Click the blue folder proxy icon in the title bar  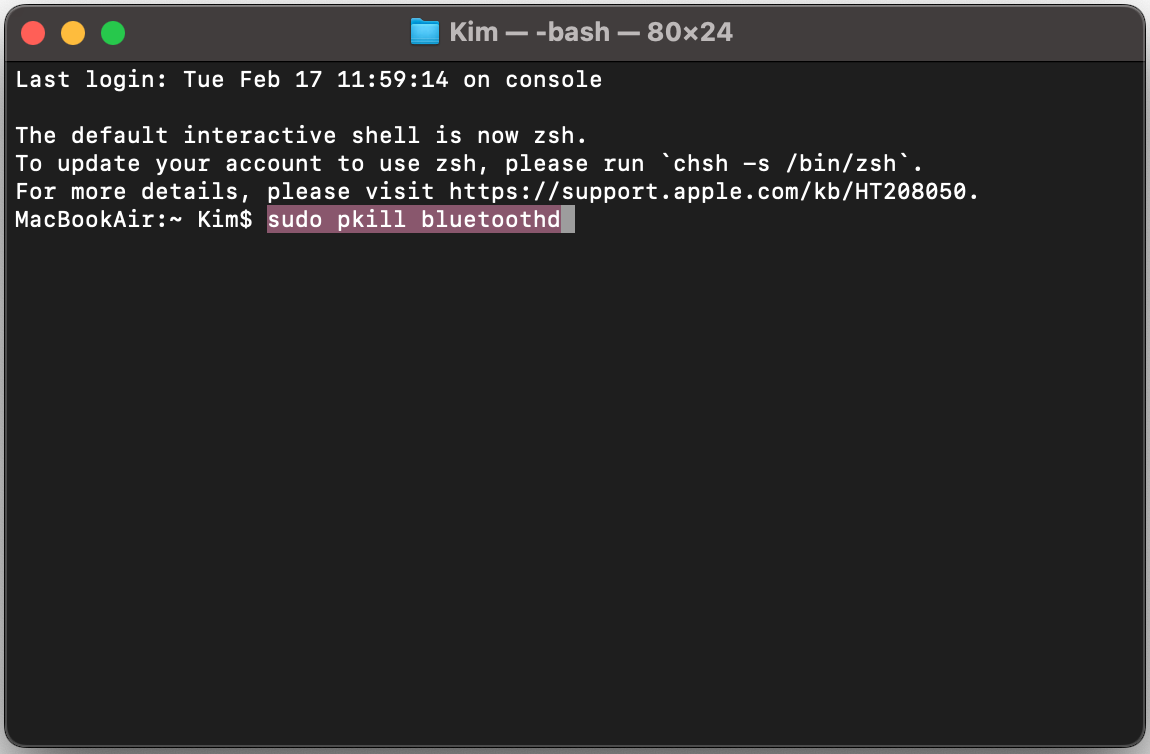pos(424,31)
